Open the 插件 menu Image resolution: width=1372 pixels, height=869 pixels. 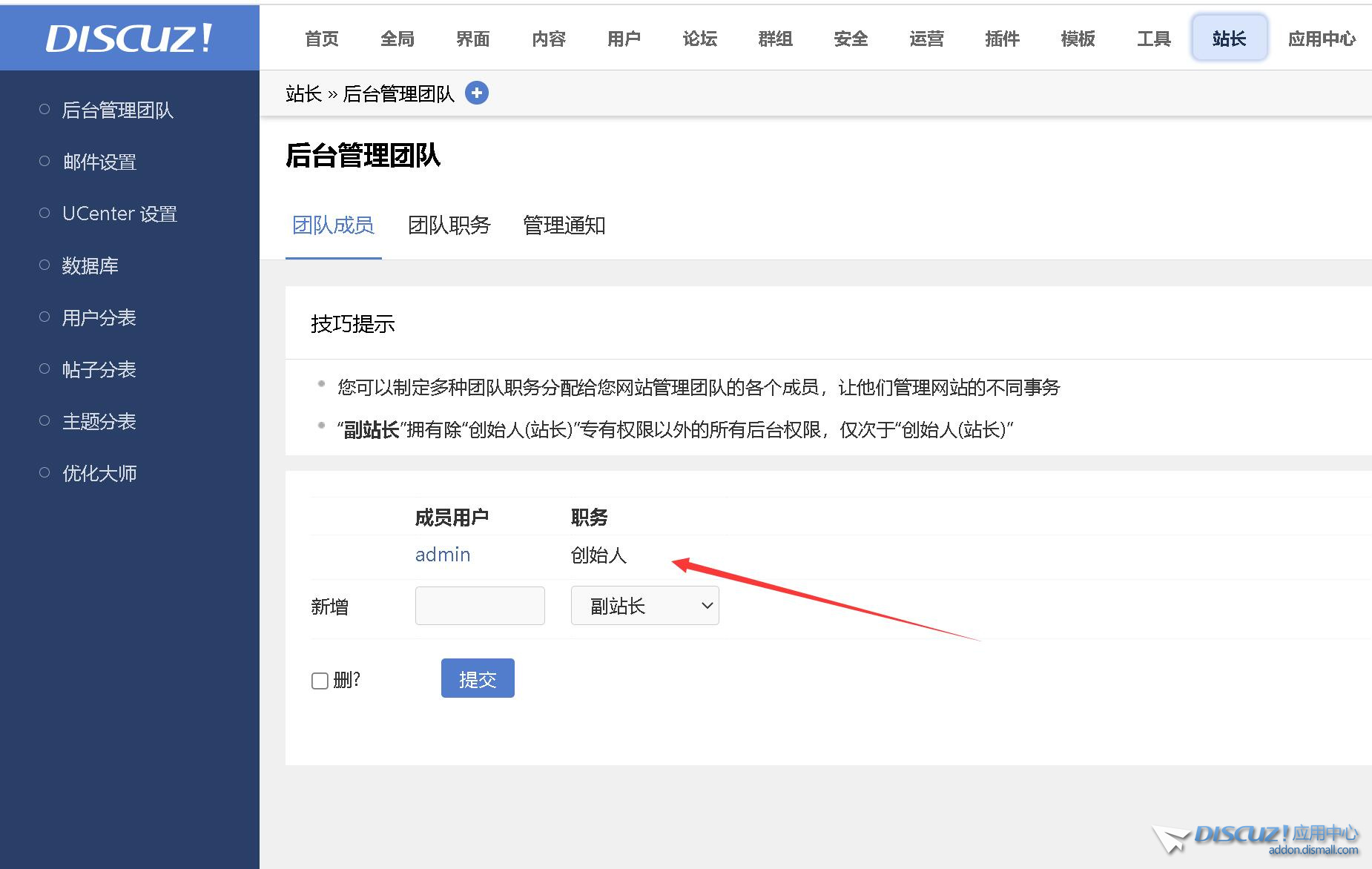pos(1002,38)
